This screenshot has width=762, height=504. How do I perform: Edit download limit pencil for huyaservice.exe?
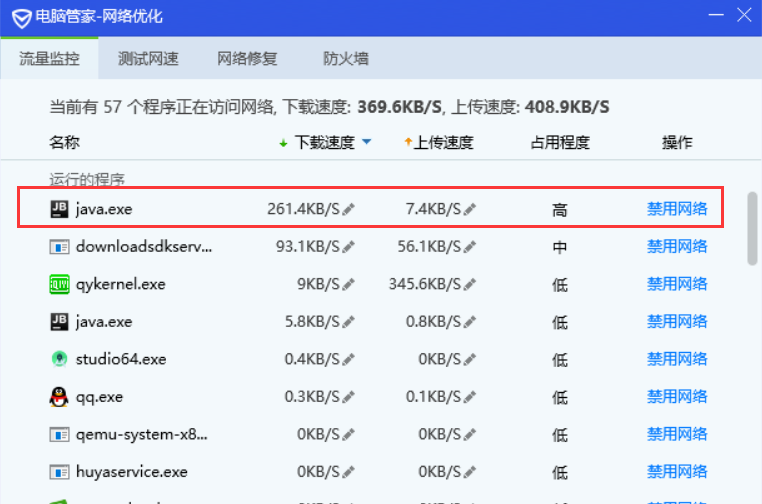point(348,472)
